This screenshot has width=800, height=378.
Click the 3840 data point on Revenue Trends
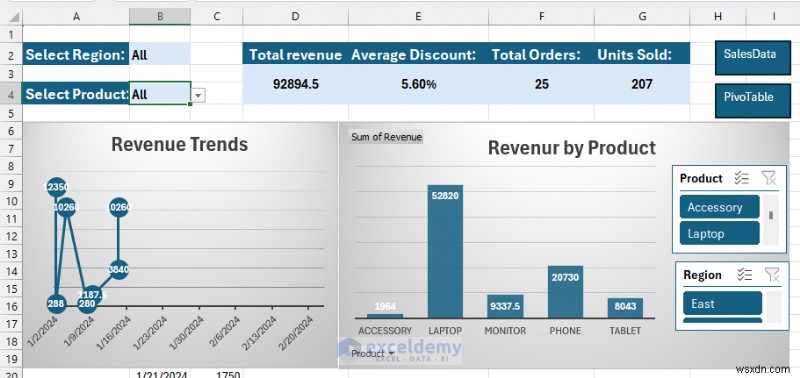click(118, 269)
